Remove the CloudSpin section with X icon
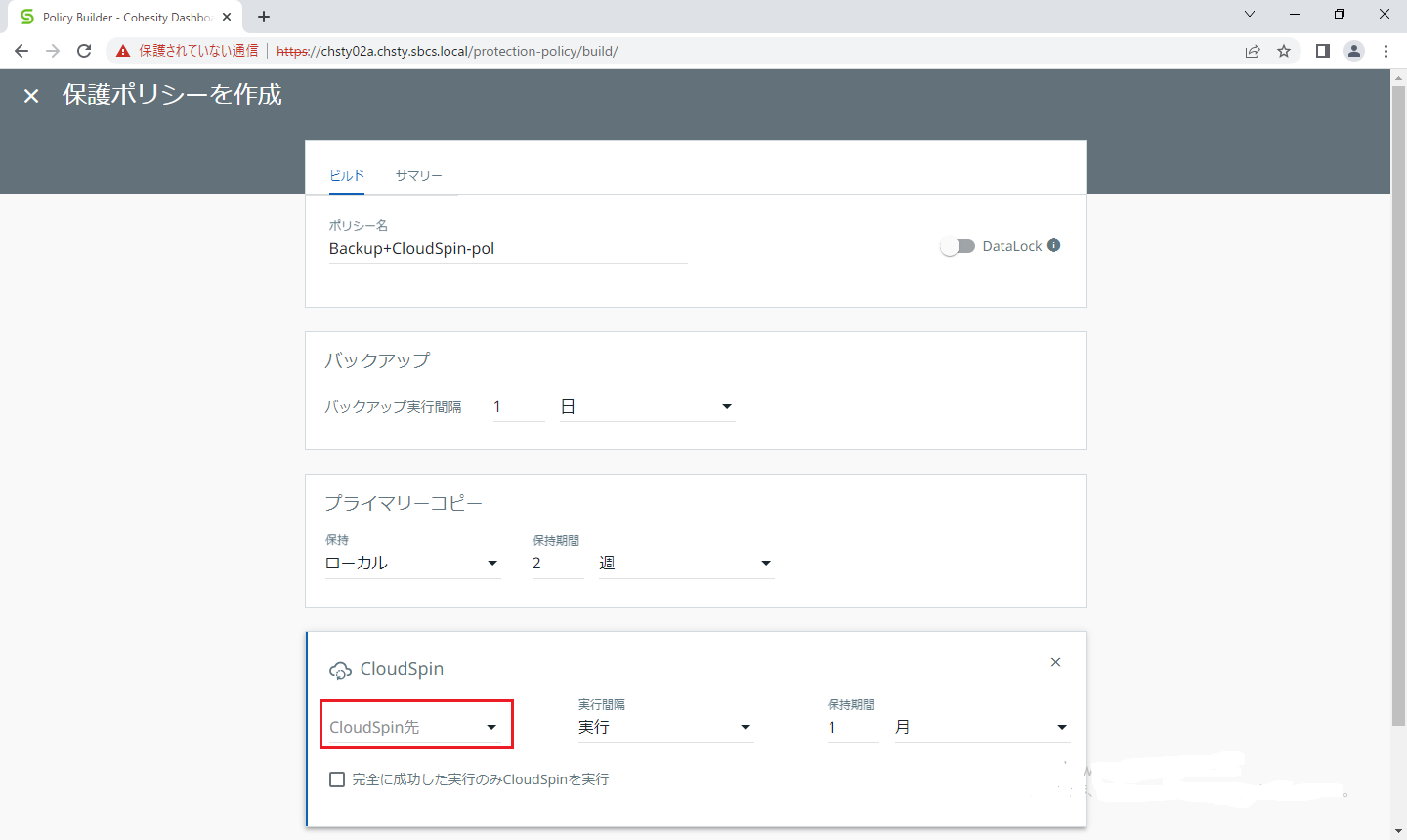Image resolution: width=1407 pixels, height=840 pixels. (x=1055, y=662)
